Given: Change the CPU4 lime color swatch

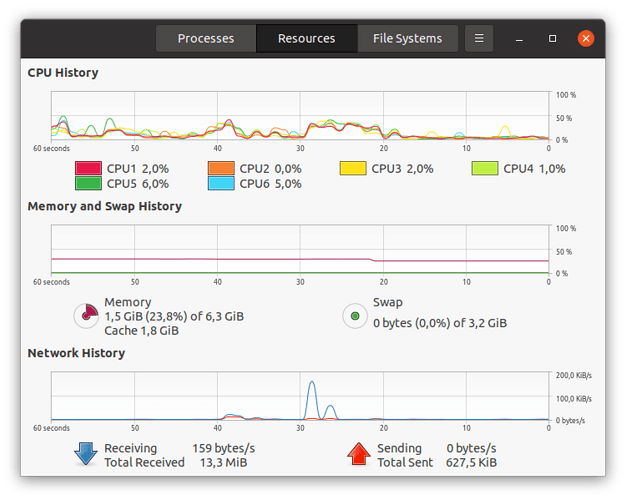Looking at the screenshot, I should click(485, 168).
